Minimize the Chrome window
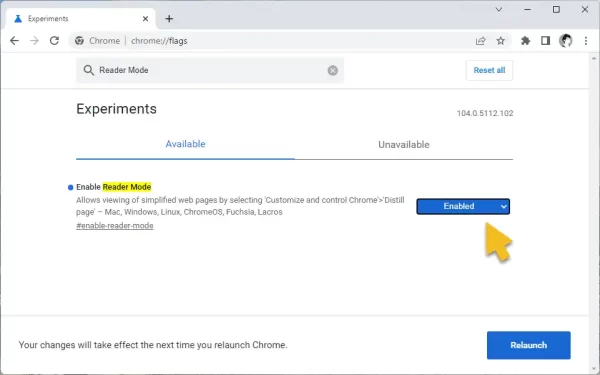 coord(528,10)
